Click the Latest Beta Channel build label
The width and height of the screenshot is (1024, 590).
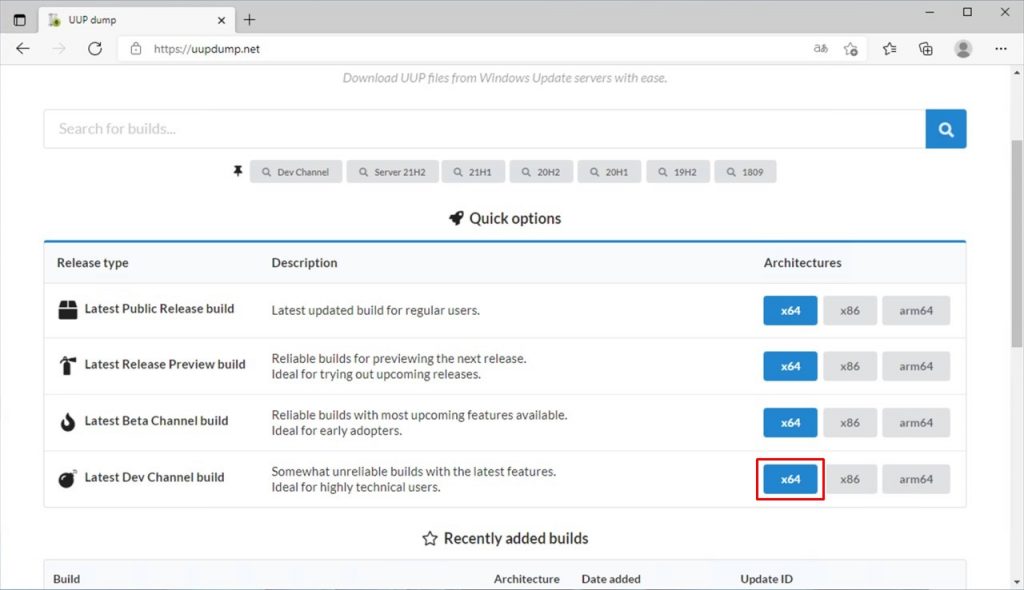point(156,421)
